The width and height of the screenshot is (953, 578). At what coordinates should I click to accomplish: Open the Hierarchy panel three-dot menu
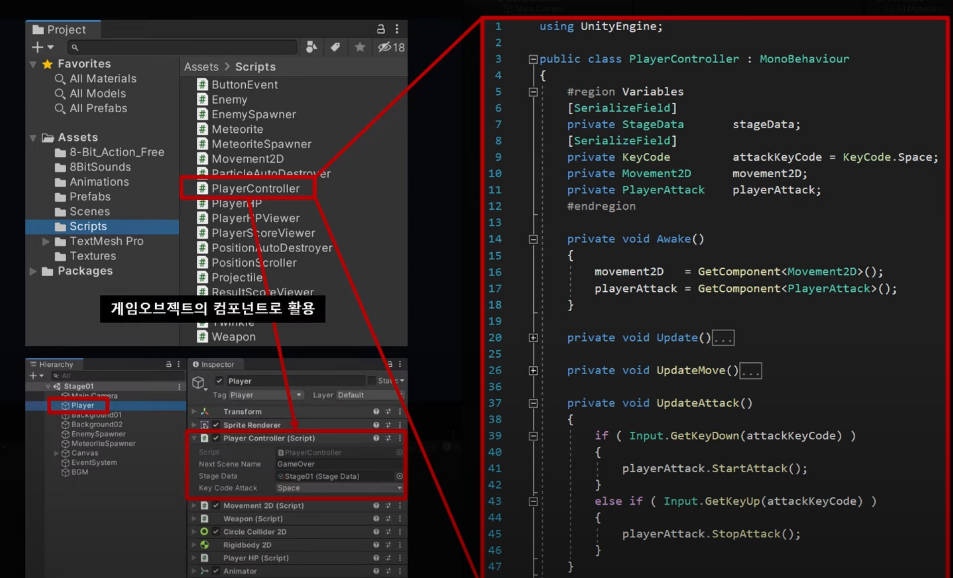[178, 364]
